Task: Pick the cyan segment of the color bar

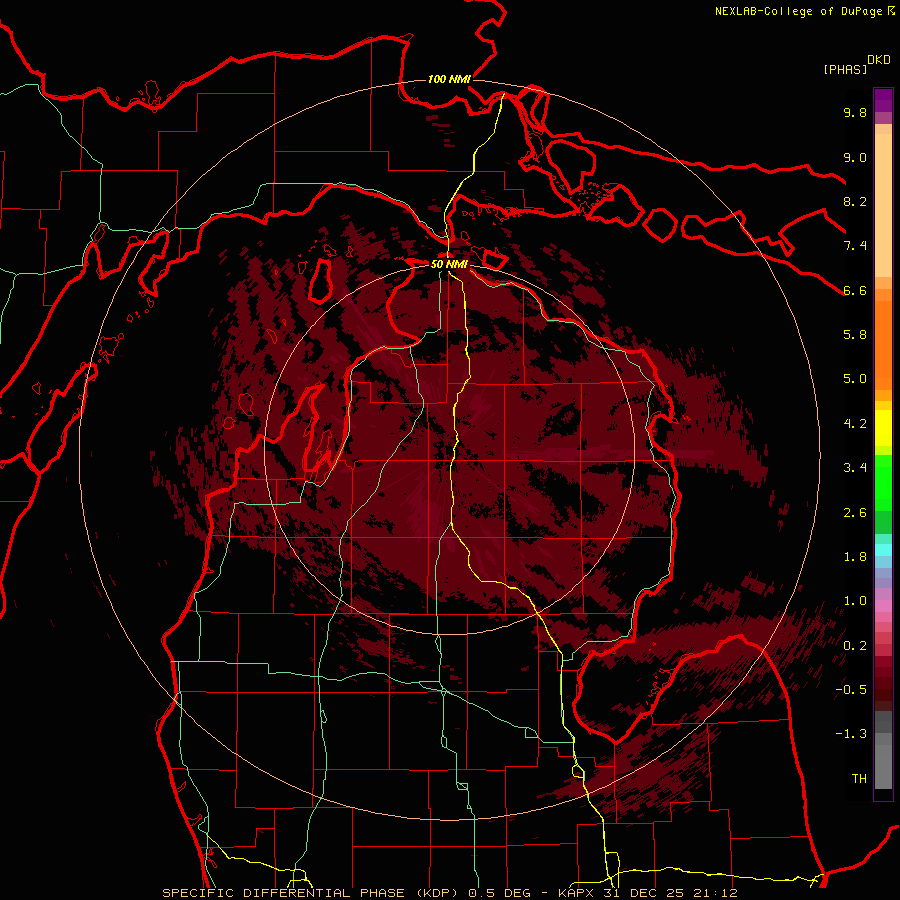Action: pos(883,549)
